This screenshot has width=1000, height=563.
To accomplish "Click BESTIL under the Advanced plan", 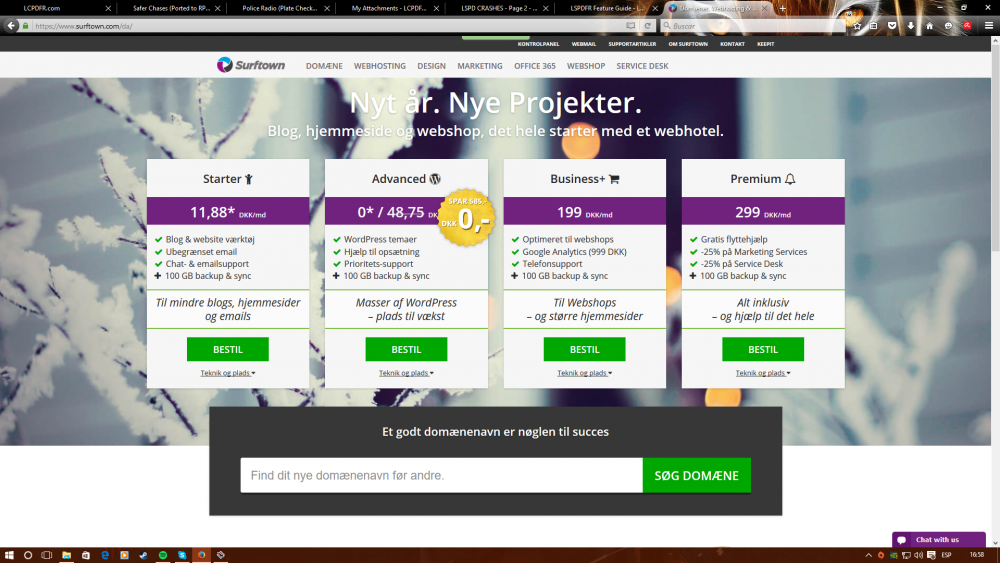I will click(406, 349).
